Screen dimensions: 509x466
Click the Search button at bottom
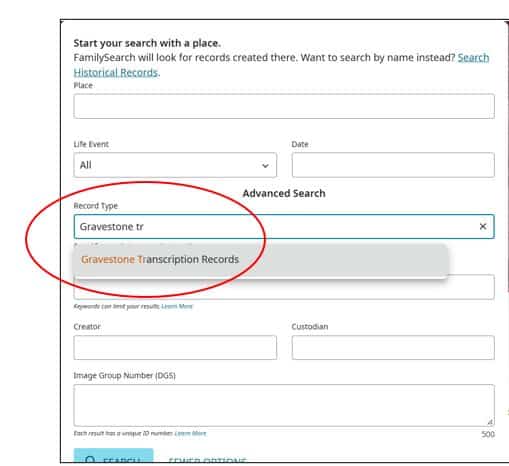(113, 456)
